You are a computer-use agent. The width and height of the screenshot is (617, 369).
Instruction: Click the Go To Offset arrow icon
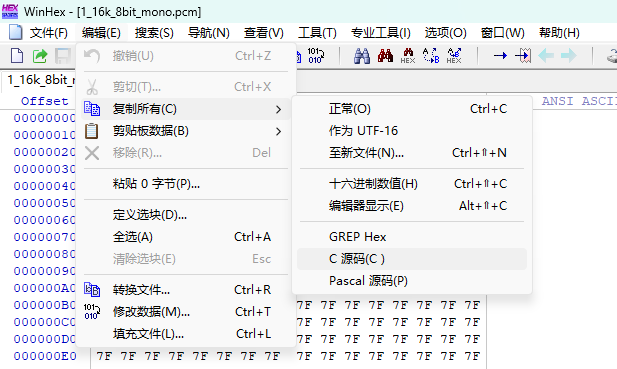pos(500,56)
